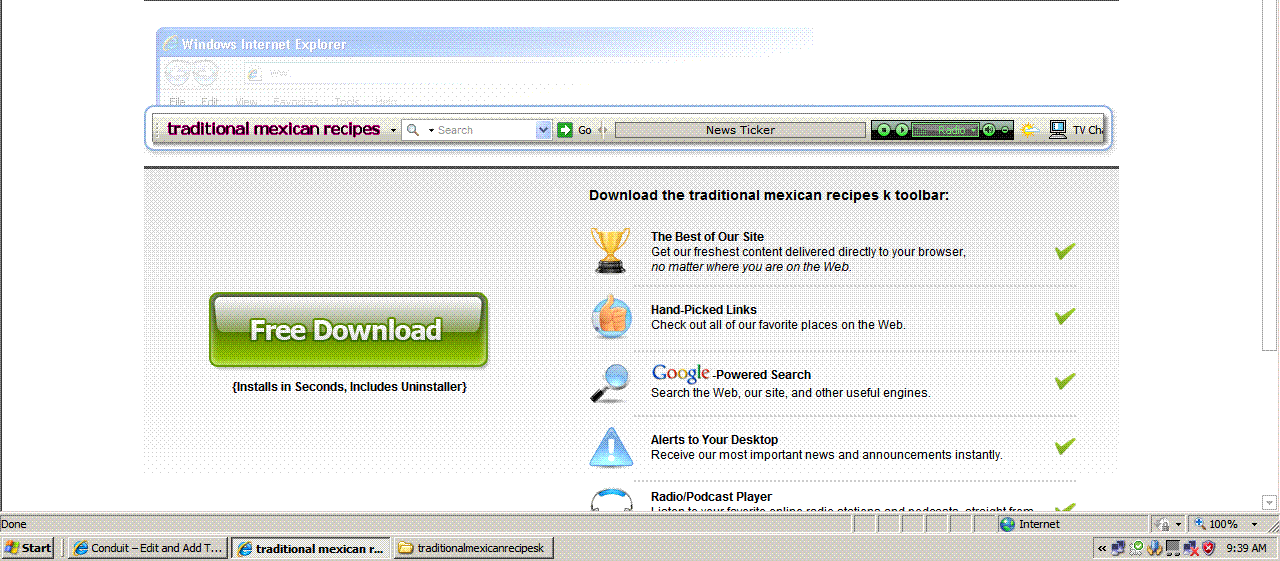
Task: Click the magnifying glass search feature icon
Action: [610, 382]
